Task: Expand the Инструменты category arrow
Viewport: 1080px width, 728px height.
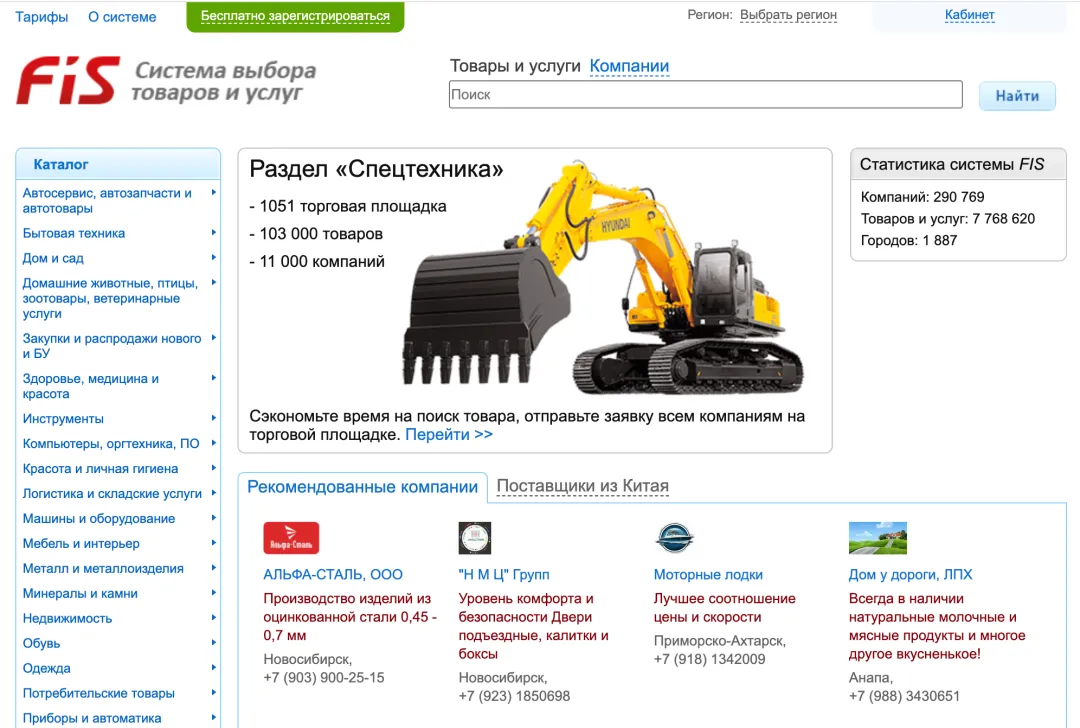Action: pyautogui.click(x=214, y=418)
